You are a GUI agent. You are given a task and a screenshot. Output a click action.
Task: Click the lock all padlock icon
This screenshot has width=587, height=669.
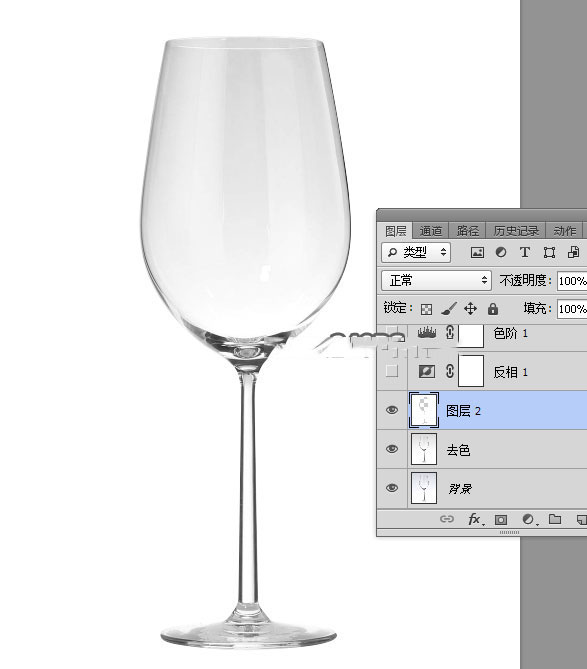coord(493,308)
